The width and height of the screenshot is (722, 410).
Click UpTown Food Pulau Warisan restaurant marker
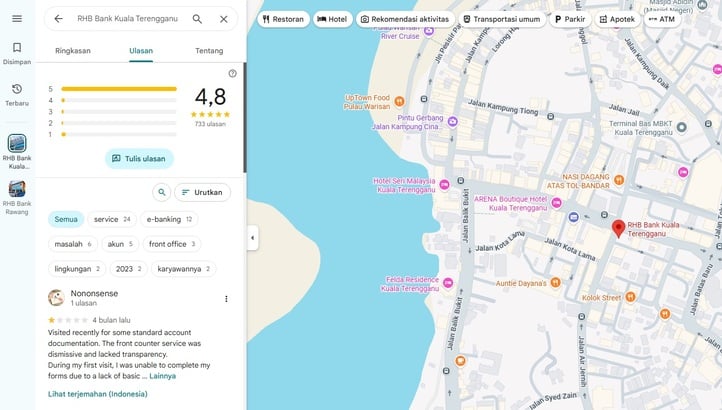tap(400, 101)
